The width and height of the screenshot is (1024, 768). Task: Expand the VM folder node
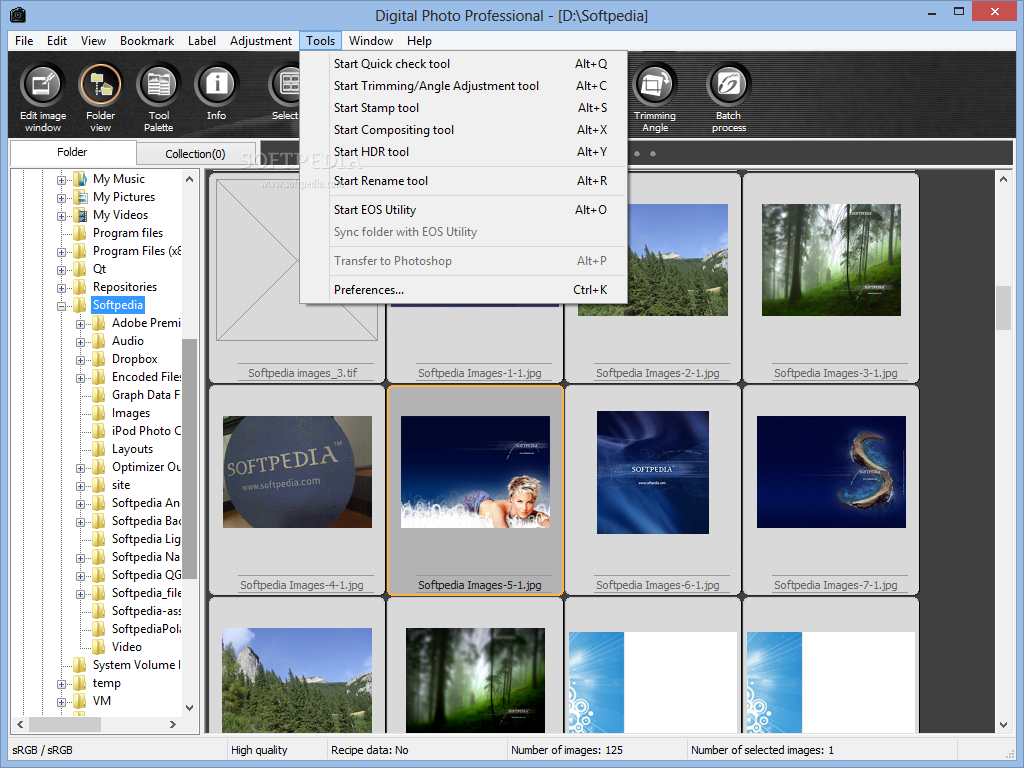[x=61, y=702]
